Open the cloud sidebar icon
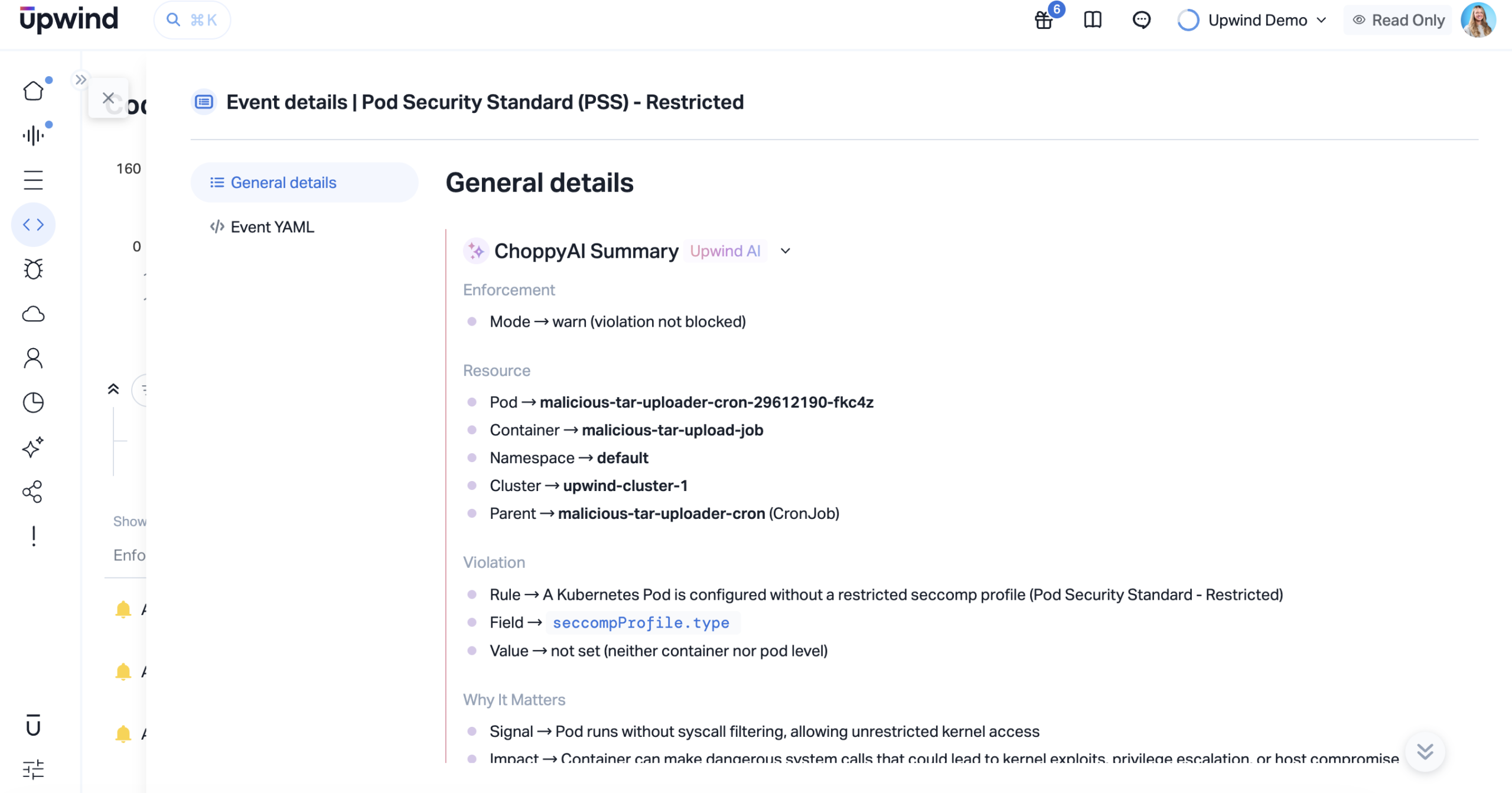Screen dimensions: 1512x793 [x=33, y=314]
